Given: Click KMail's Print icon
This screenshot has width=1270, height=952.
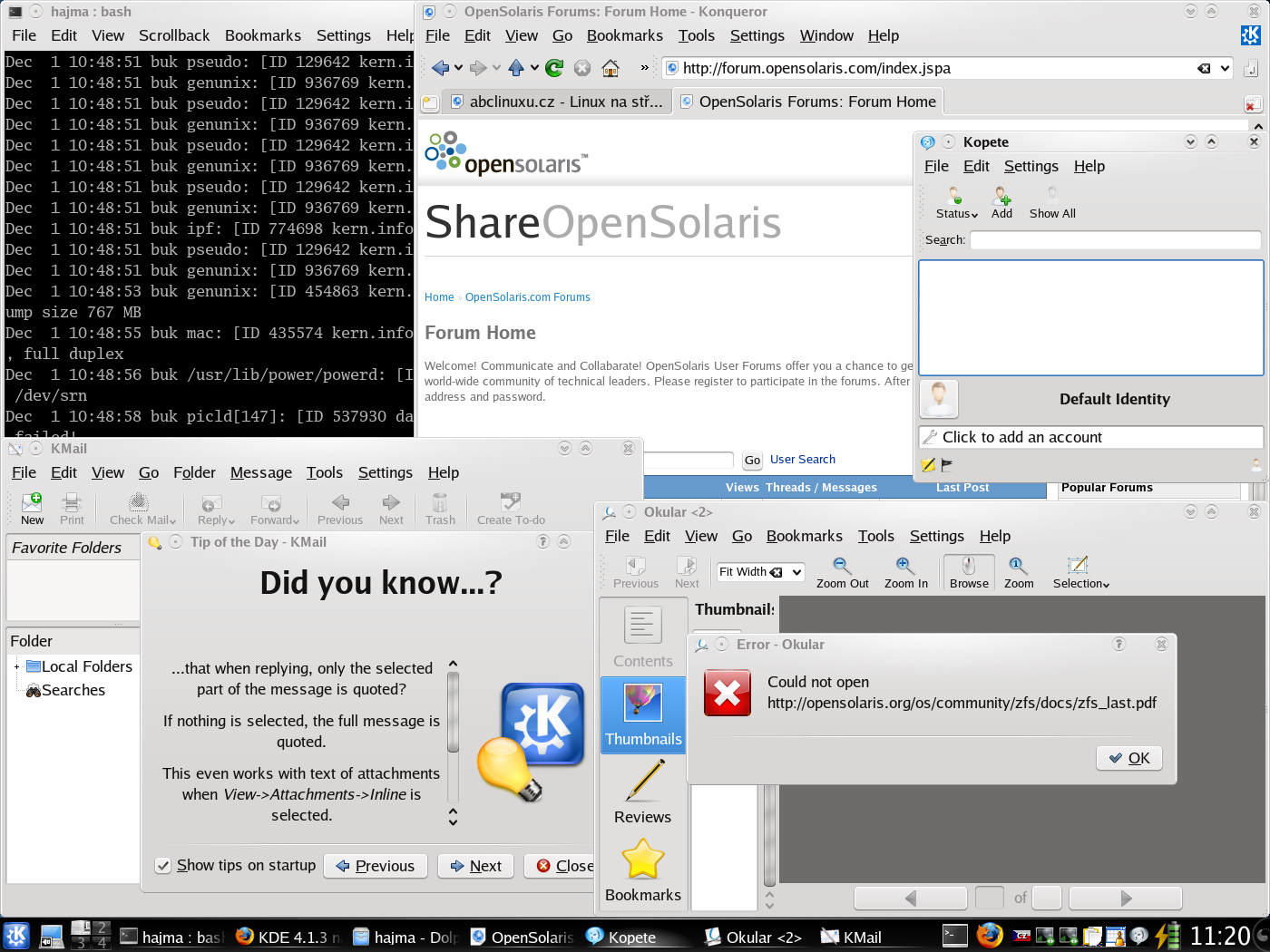Looking at the screenshot, I should [72, 509].
